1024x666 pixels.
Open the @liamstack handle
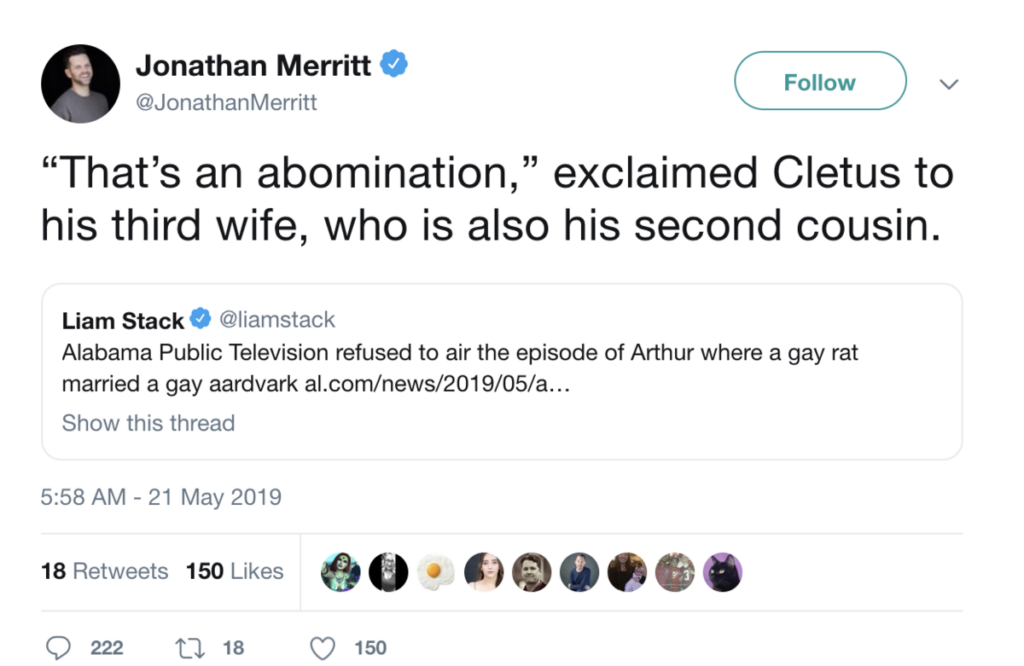[x=277, y=319]
